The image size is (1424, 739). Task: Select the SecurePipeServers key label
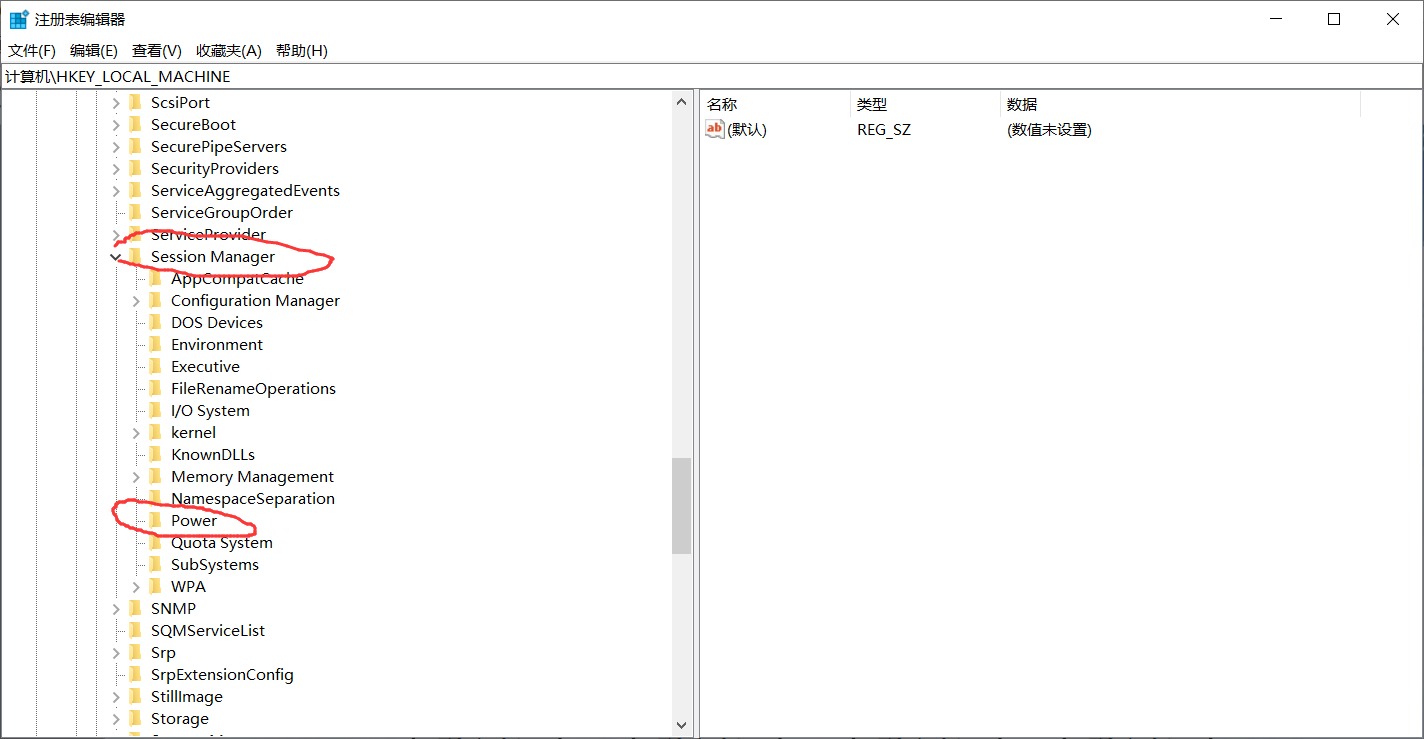pyautogui.click(x=219, y=146)
